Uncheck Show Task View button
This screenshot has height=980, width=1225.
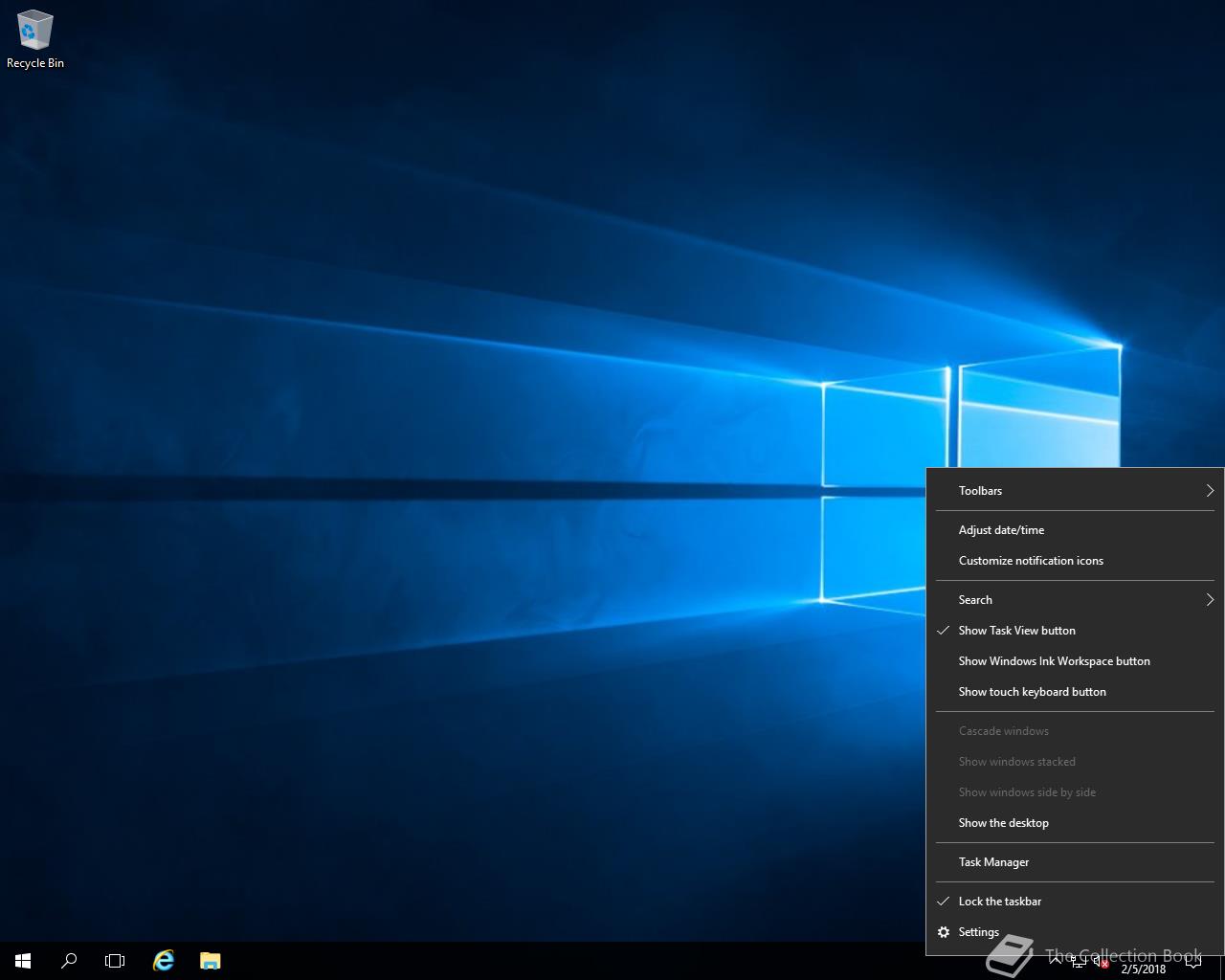coord(1075,631)
